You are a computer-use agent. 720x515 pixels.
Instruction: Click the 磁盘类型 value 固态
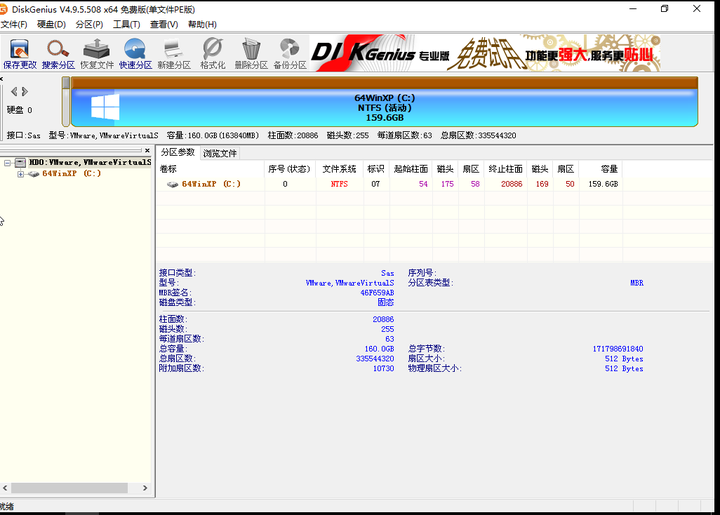386,302
